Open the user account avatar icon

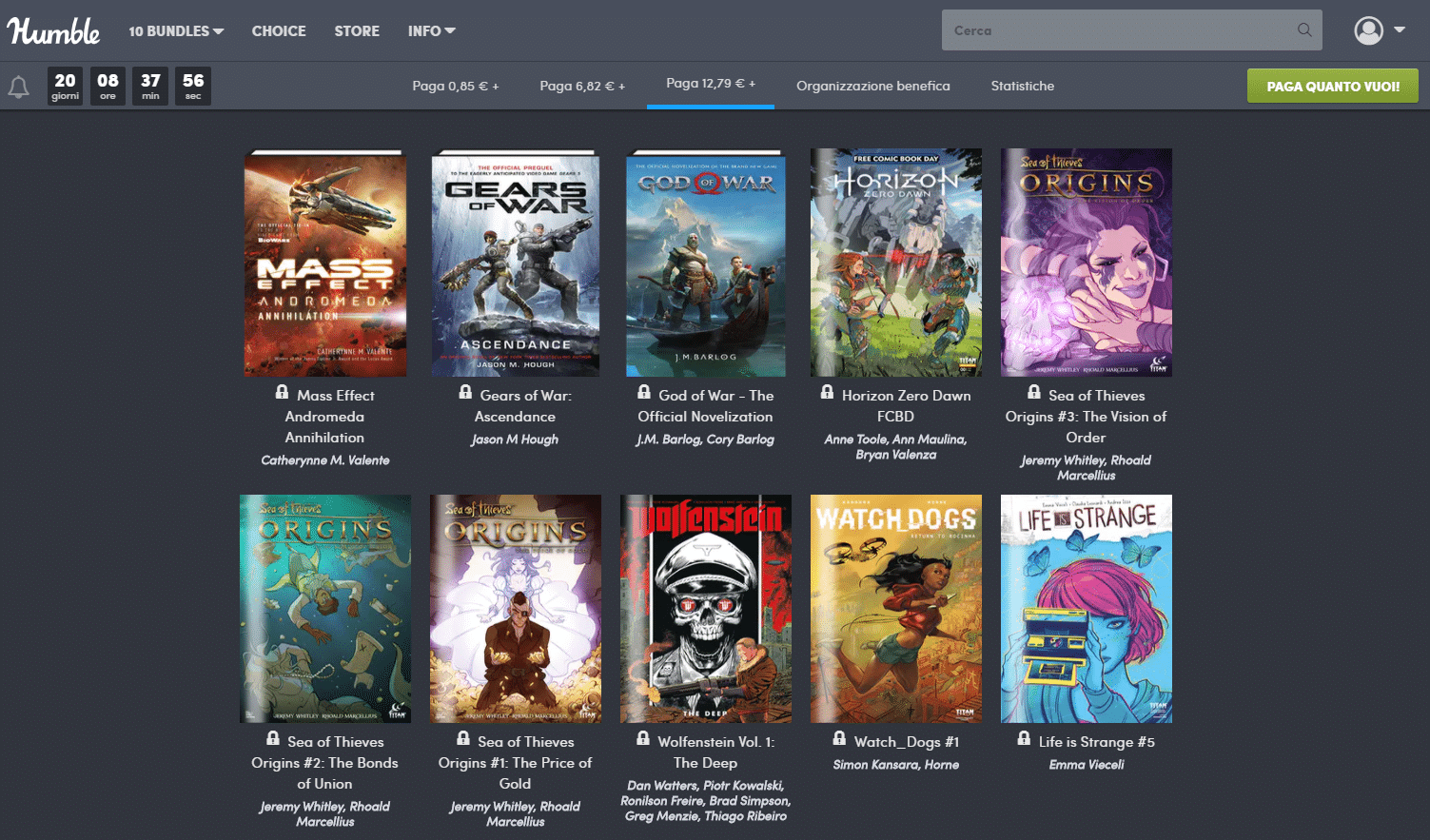point(1368,30)
